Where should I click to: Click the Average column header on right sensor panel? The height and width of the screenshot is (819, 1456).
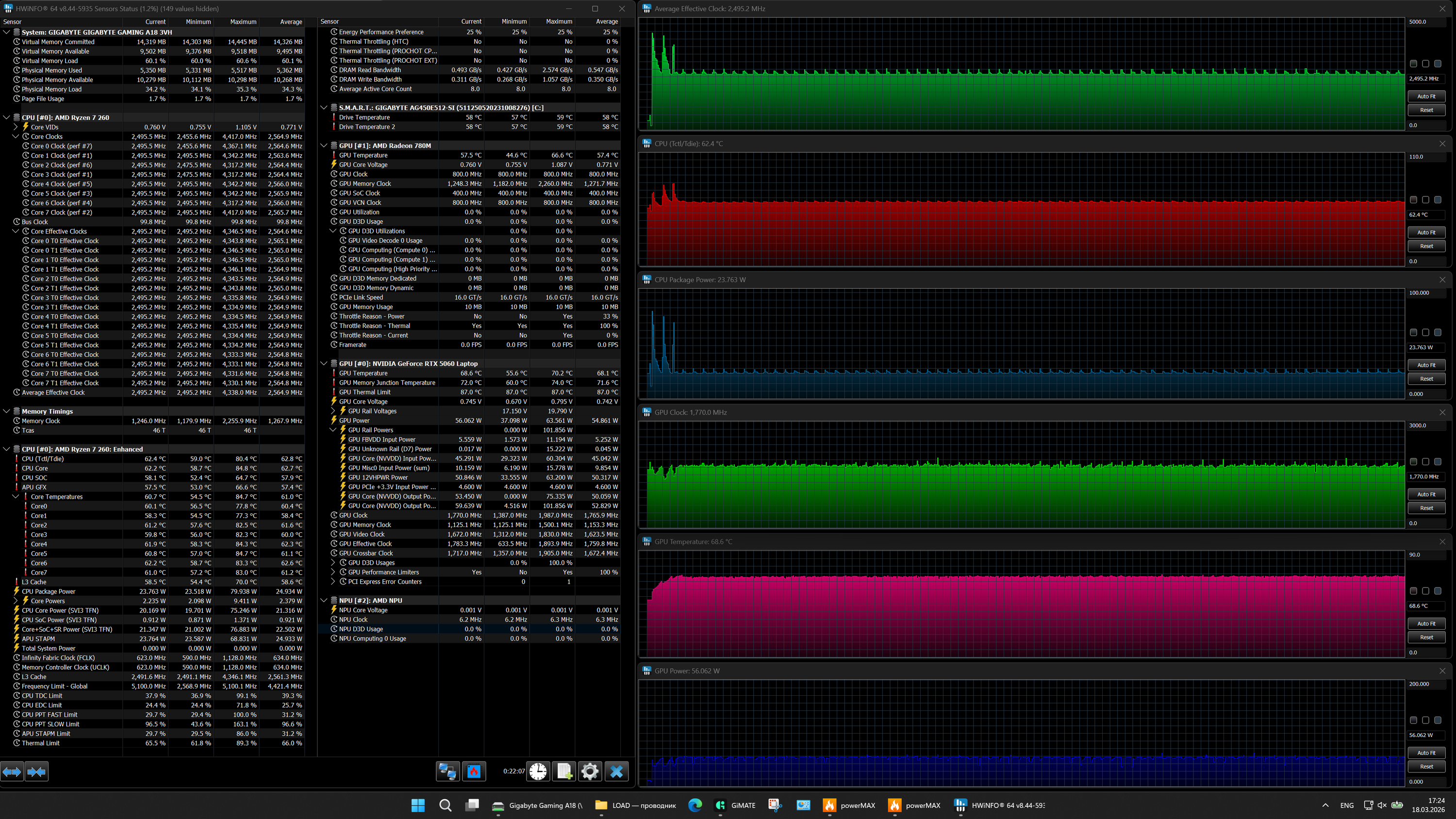coord(607,21)
